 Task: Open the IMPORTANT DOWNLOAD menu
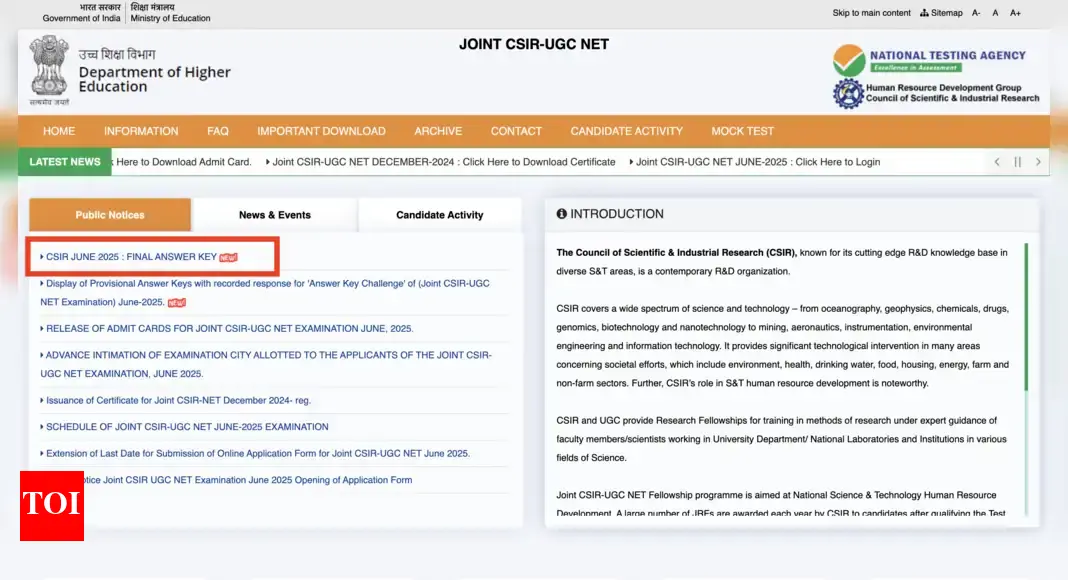[321, 131]
